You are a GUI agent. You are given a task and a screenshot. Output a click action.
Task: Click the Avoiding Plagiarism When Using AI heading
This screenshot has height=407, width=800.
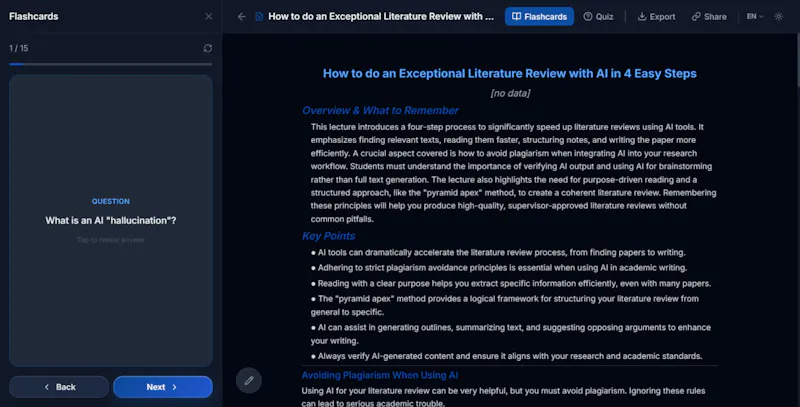[x=380, y=375]
